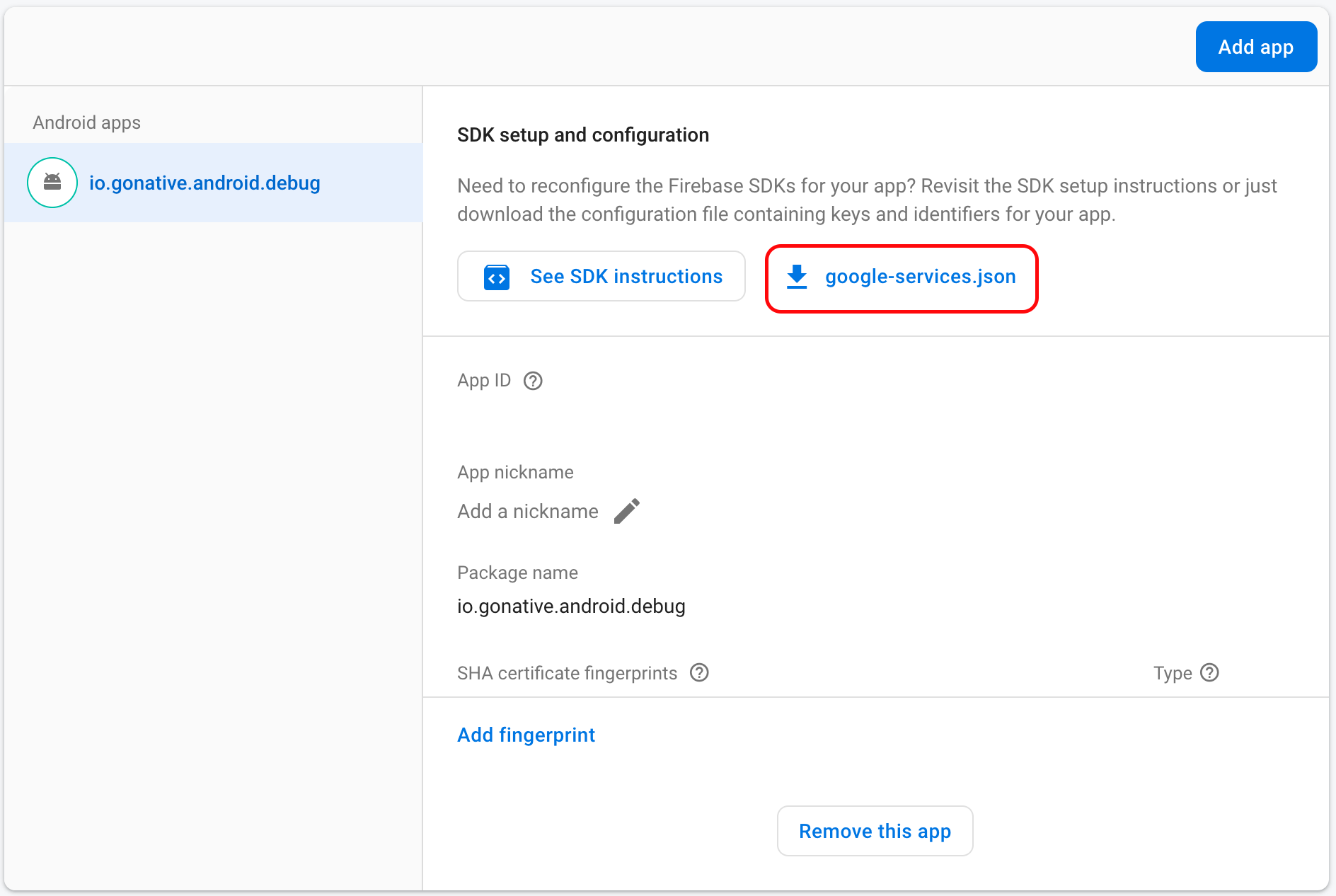
Task: Click the Android robot app icon
Action: (52, 183)
